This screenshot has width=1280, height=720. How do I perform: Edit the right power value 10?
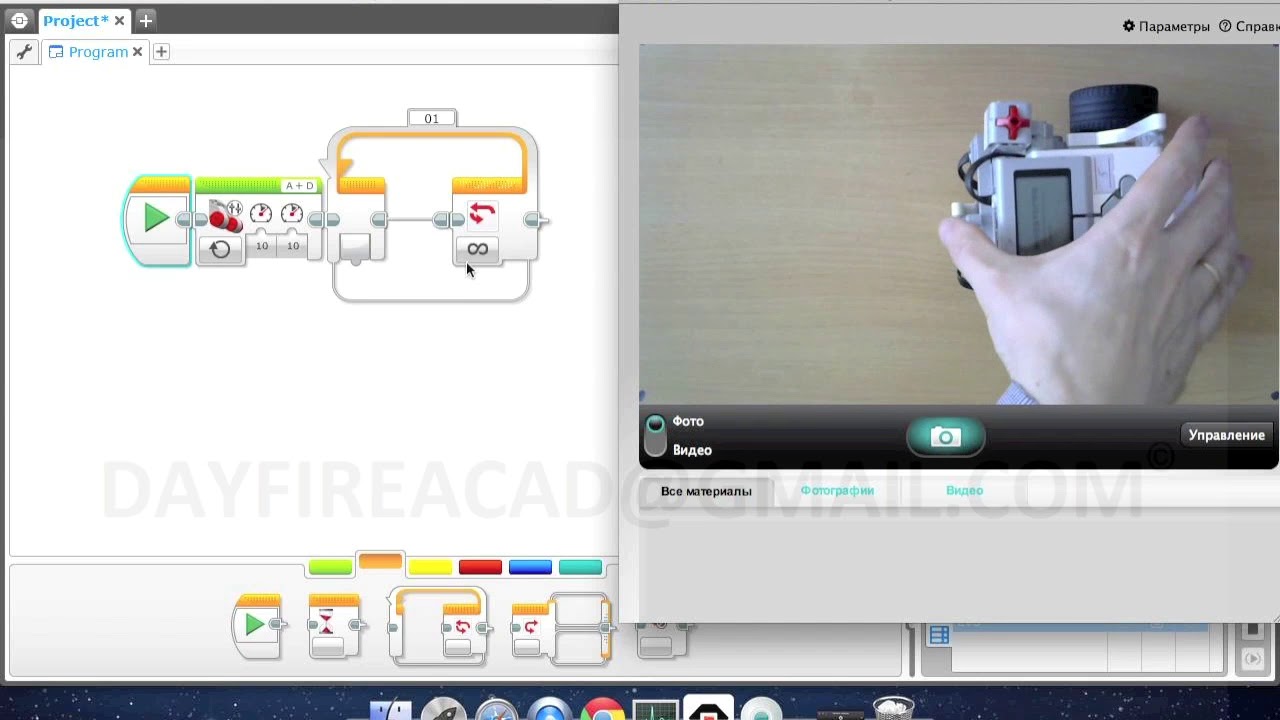click(293, 246)
